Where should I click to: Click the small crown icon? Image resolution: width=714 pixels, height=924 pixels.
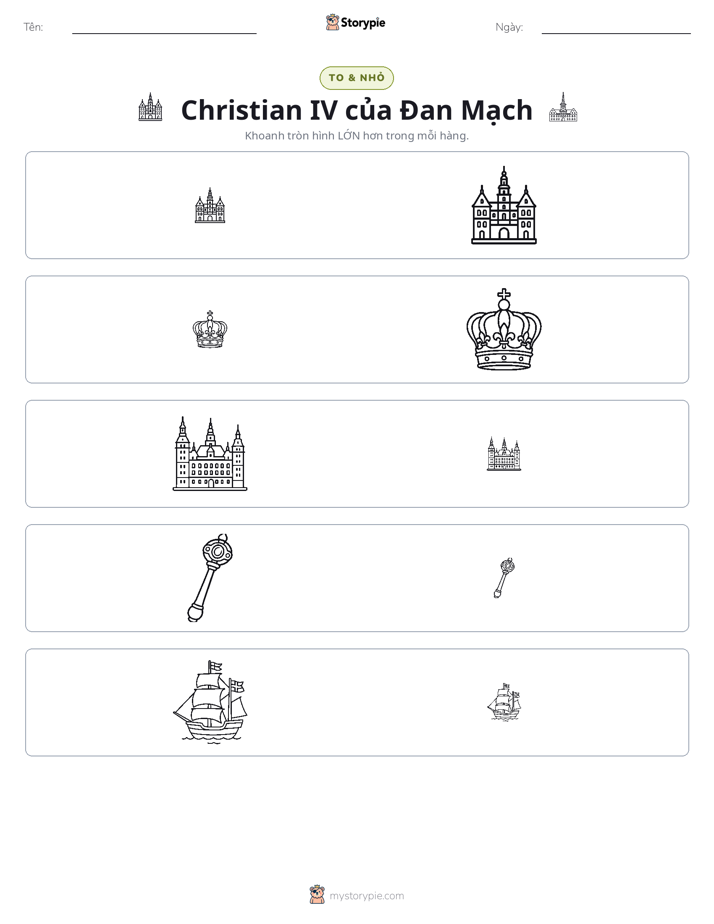210,329
